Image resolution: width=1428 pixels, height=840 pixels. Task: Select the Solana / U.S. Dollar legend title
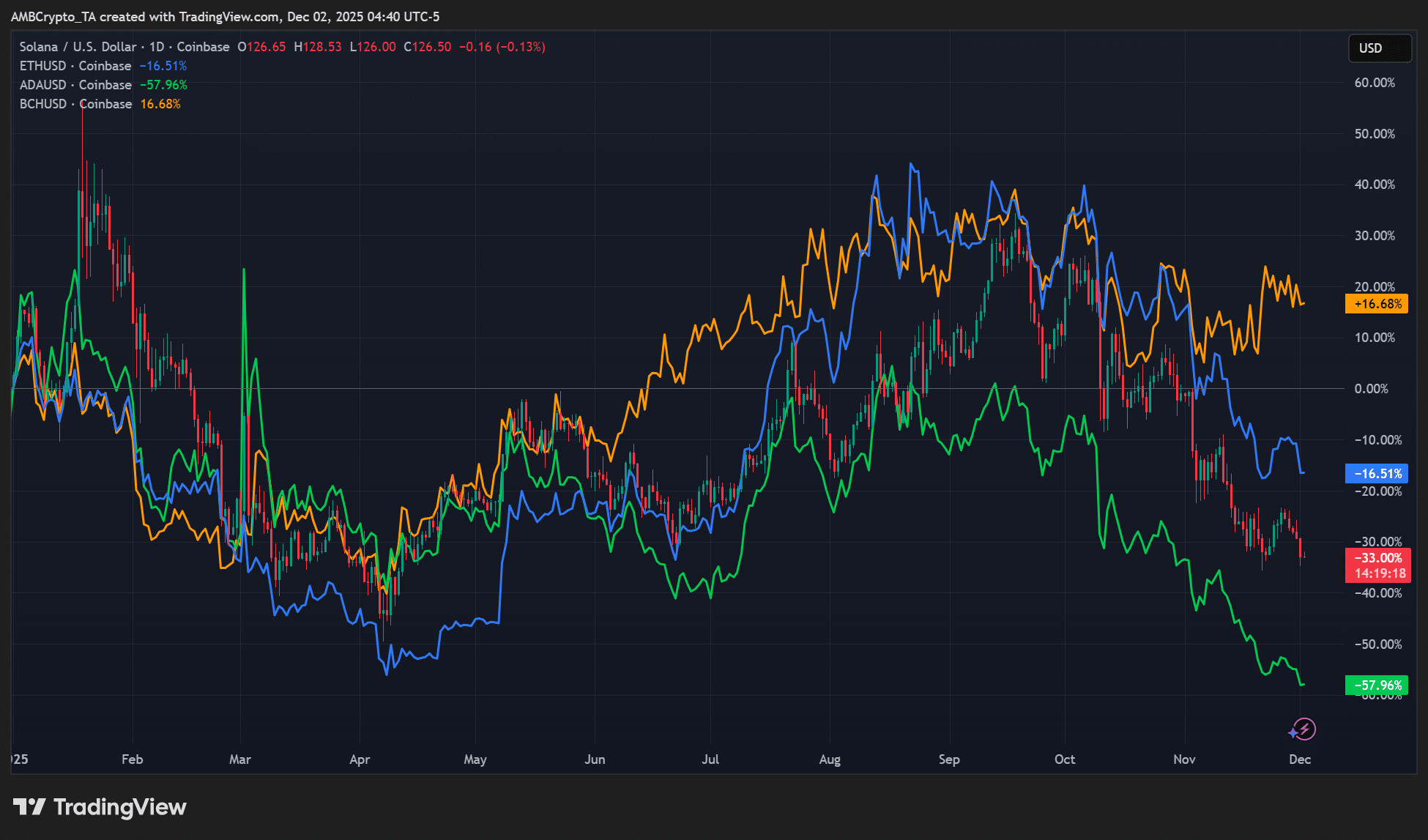[78, 47]
